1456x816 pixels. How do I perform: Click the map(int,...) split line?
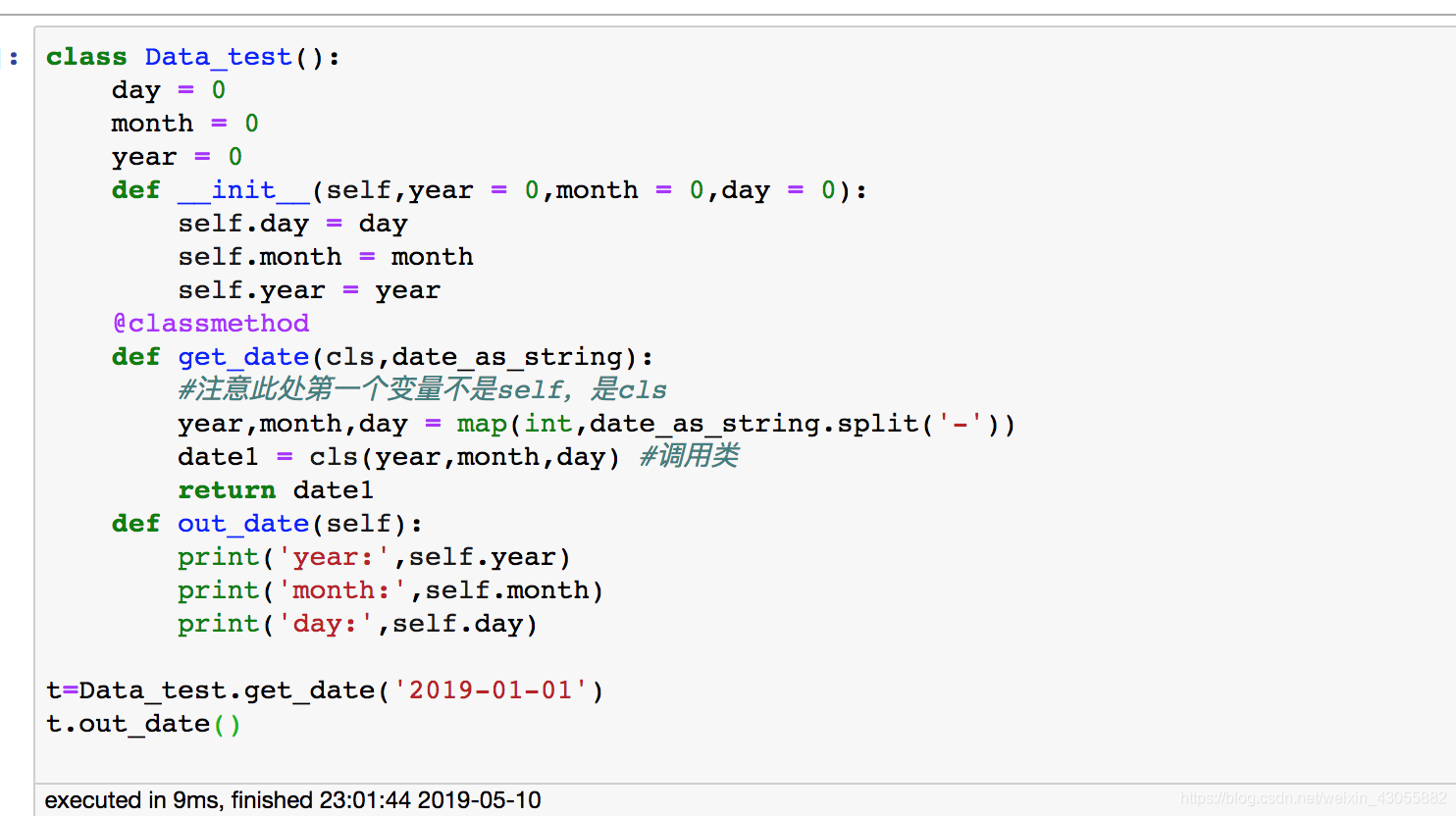point(597,425)
